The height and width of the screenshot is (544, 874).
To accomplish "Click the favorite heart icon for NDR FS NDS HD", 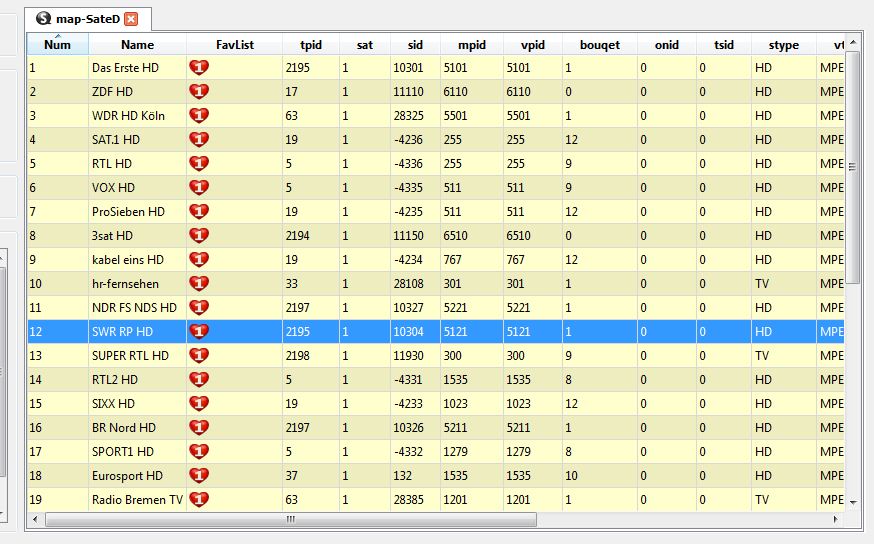I will tap(199, 307).
